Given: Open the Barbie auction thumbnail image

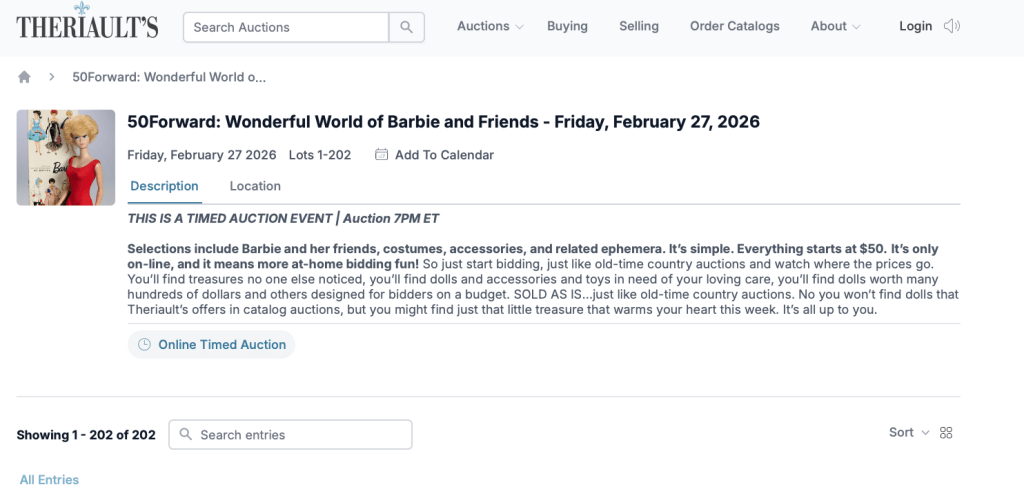Looking at the screenshot, I should point(66,157).
